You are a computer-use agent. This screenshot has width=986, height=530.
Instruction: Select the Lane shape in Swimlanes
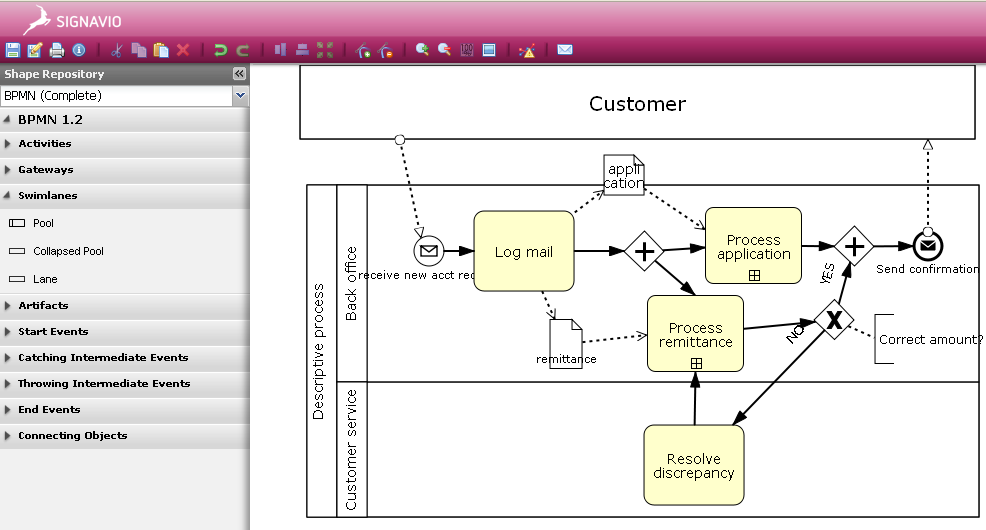[x=45, y=280]
